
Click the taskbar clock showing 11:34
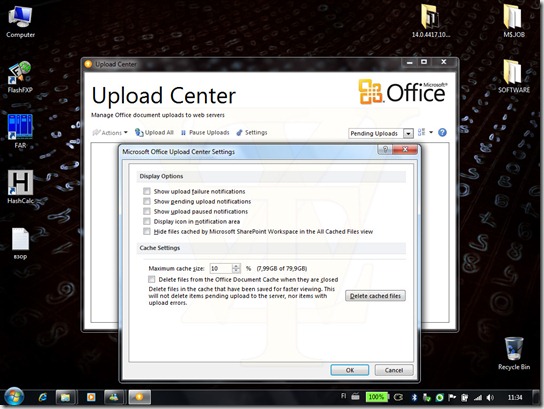(515, 397)
